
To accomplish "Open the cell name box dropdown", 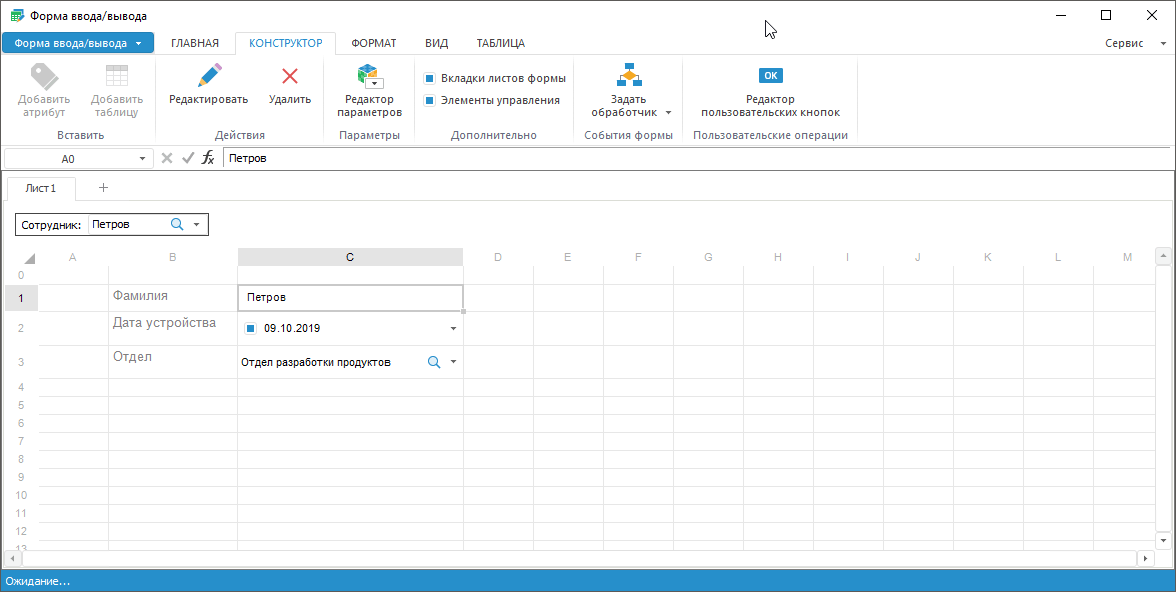I will click(x=142, y=159).
